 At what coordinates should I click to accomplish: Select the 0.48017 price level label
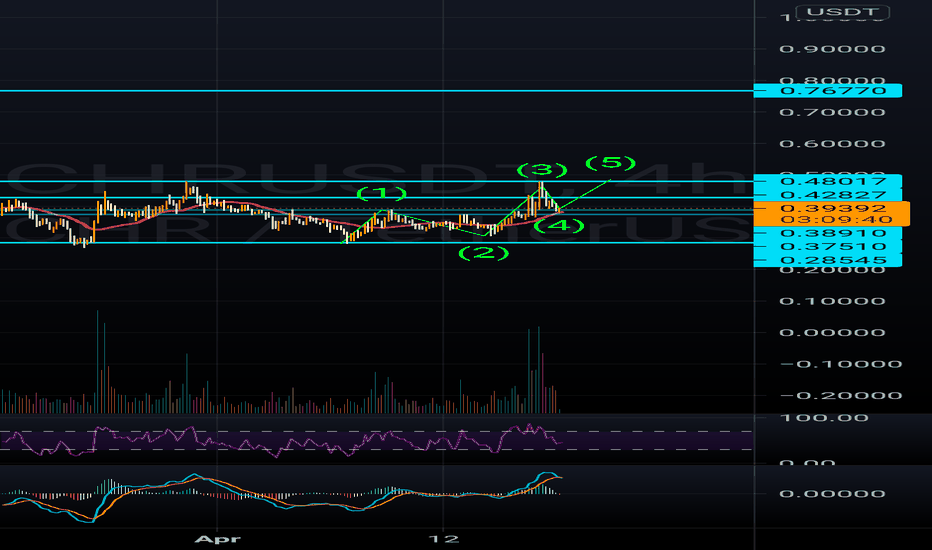tap(827, 181)
